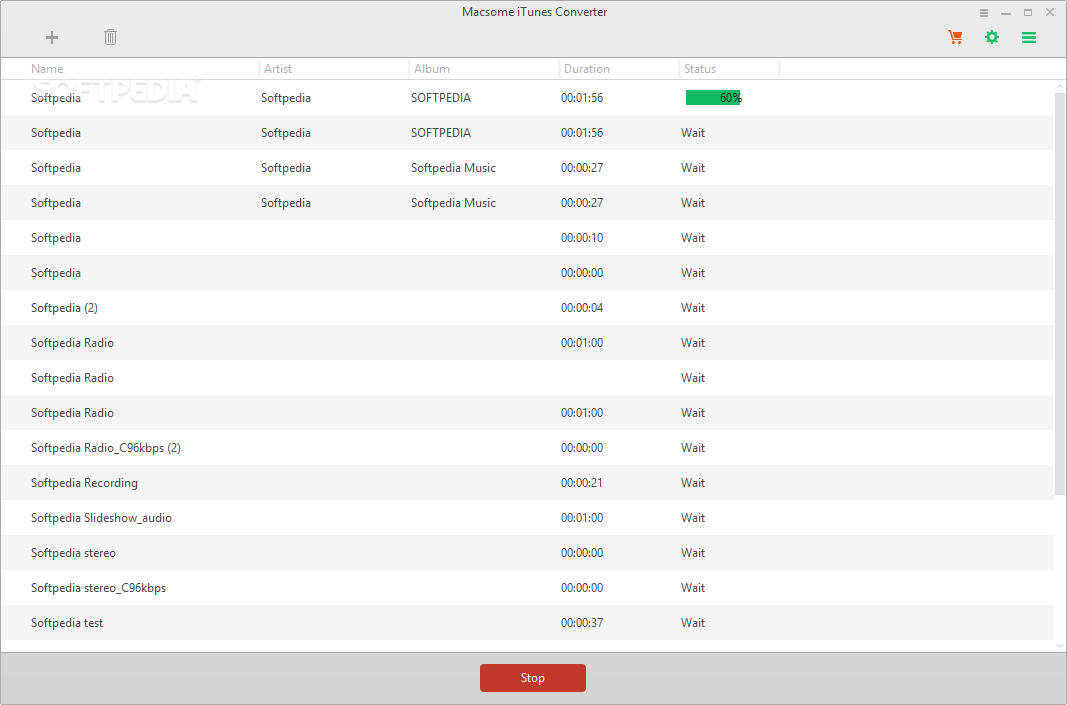Select the row named Softpedia (2)
The width and height of the screenshot is (1067, 705).
pos(527,308)
